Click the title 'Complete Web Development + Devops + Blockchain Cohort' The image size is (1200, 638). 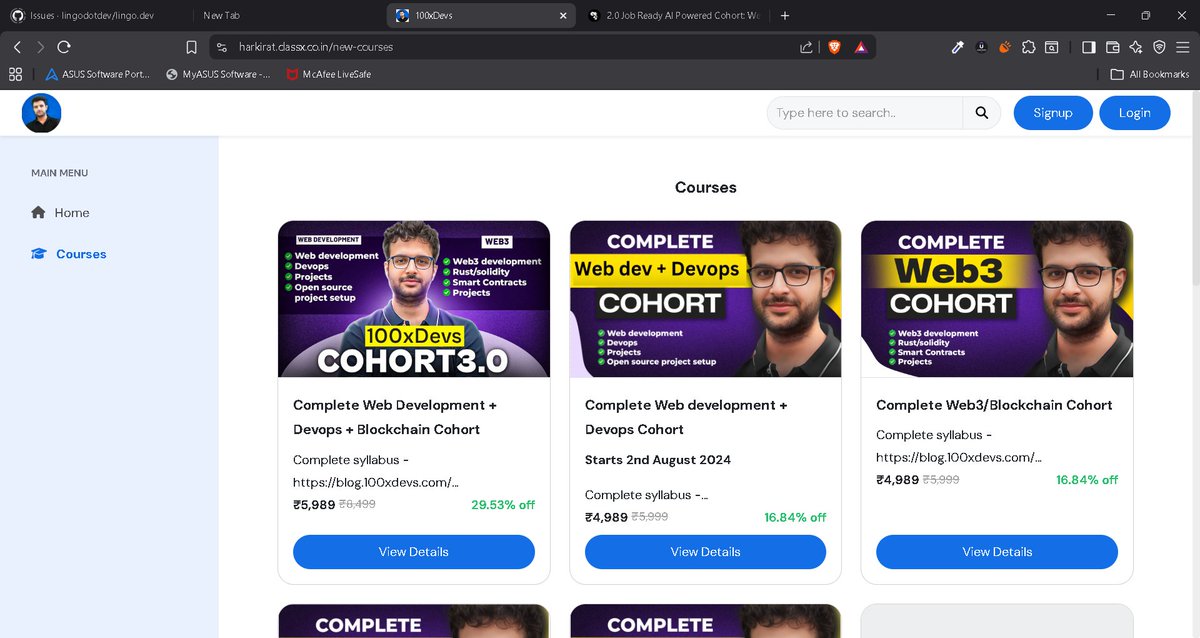395,417
